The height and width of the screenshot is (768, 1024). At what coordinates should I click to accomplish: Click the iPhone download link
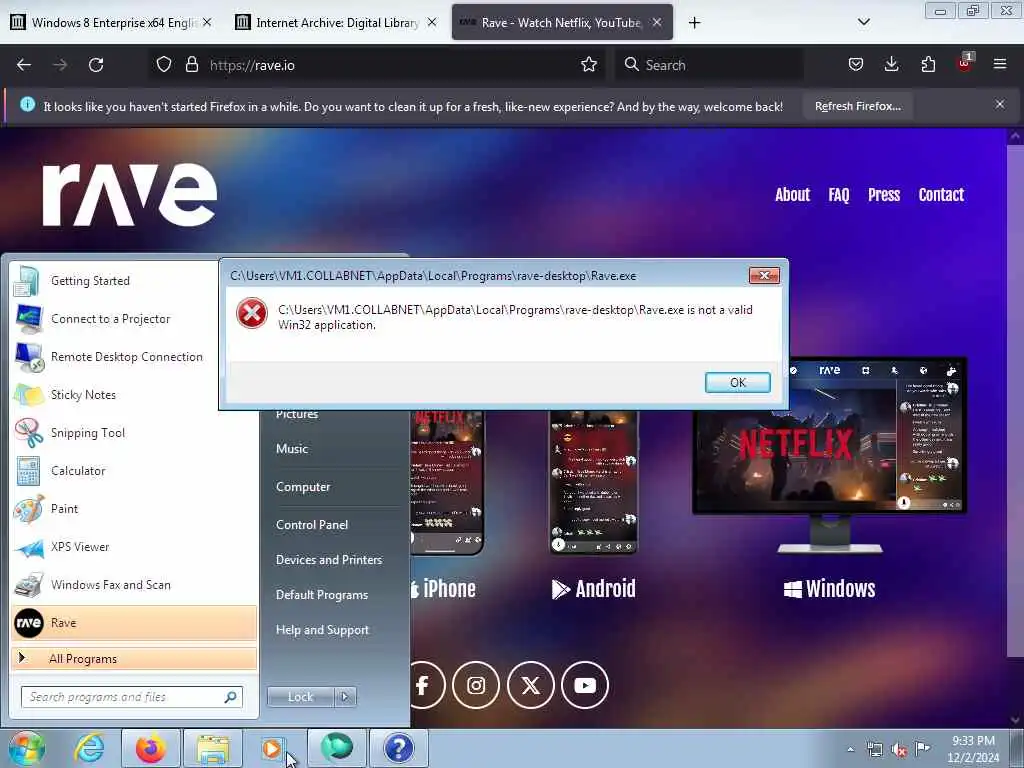click(443, 588)
